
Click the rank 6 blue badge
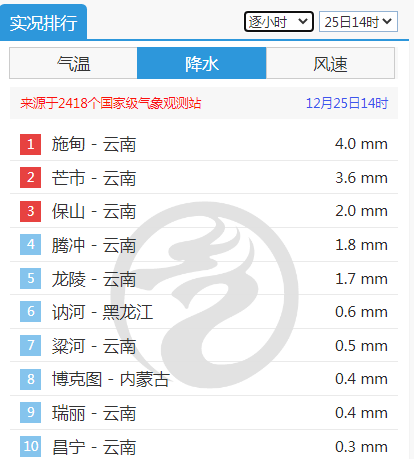click(30, 312)
